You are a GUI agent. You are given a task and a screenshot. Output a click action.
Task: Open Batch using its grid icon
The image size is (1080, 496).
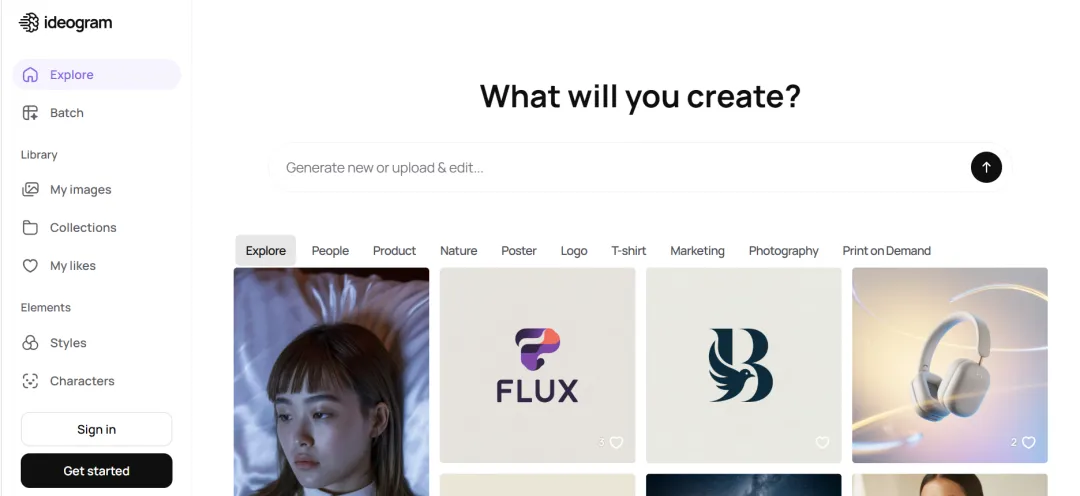[x=30, y=113]
